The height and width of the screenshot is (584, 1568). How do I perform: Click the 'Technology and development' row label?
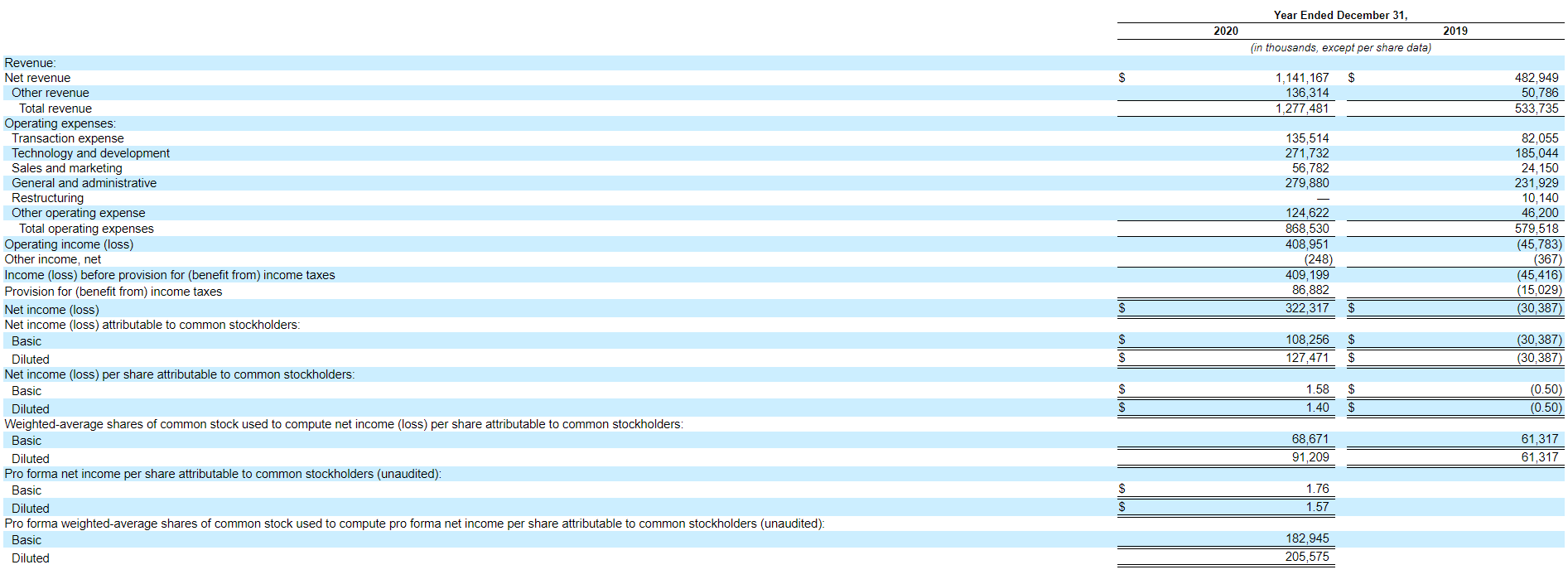pyautogui.click(x=90, y=153)
